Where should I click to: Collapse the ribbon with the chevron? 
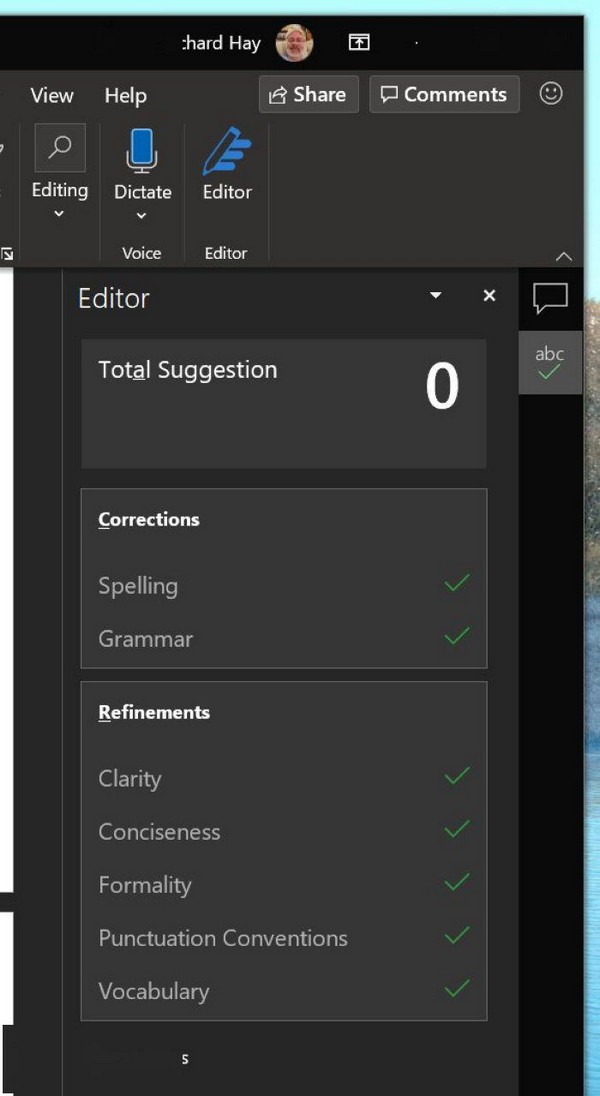pyautogui.click(x=564, y=257)
